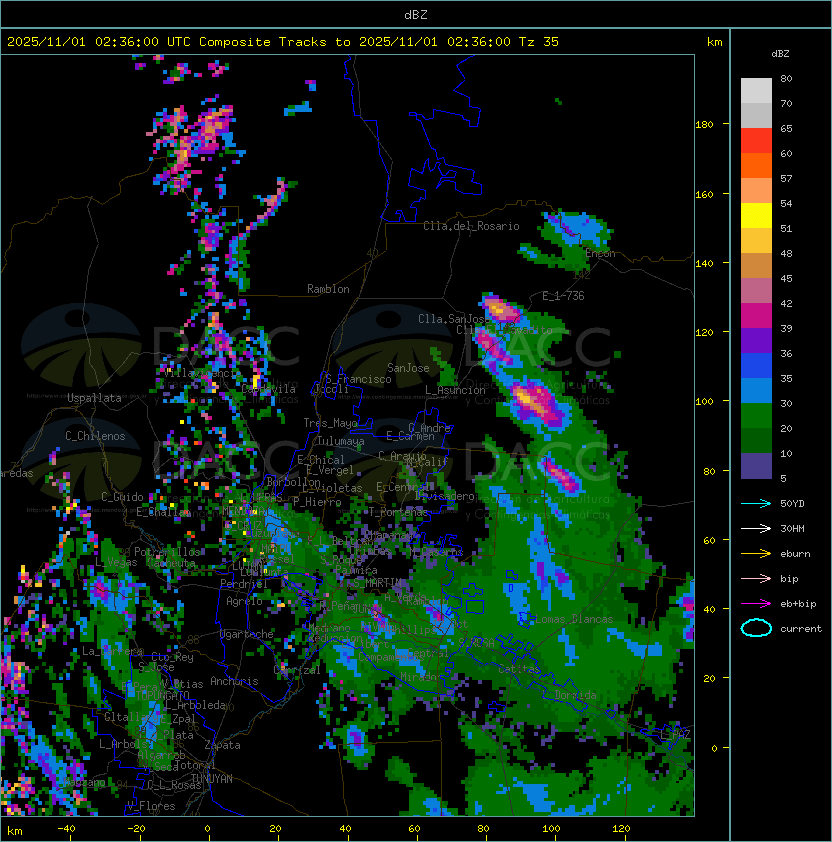Click the Perdriel town label
The width and height of the screenshot is (832, 842).
point(244,584)
